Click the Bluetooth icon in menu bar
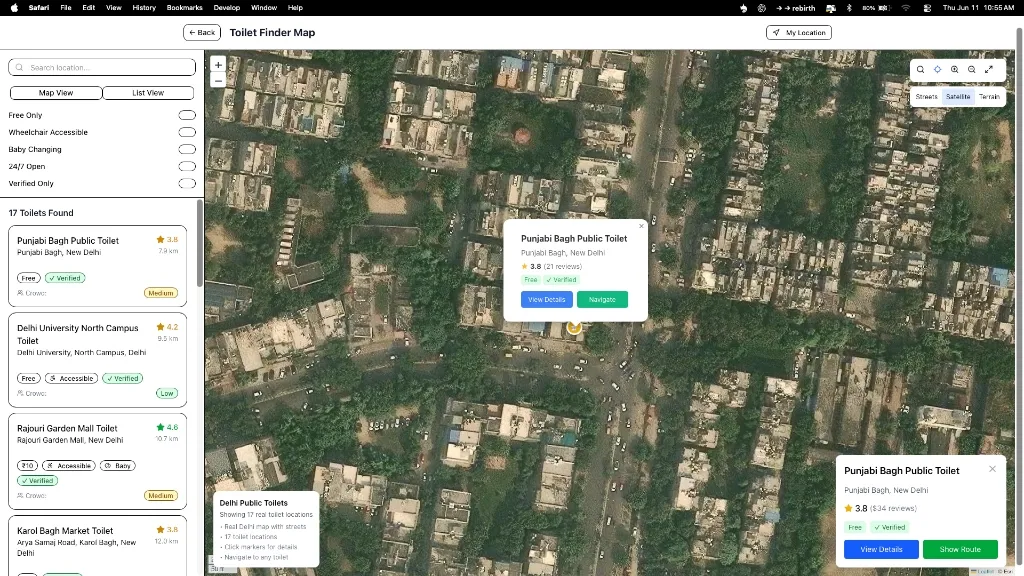 click(x=849, y=8)
